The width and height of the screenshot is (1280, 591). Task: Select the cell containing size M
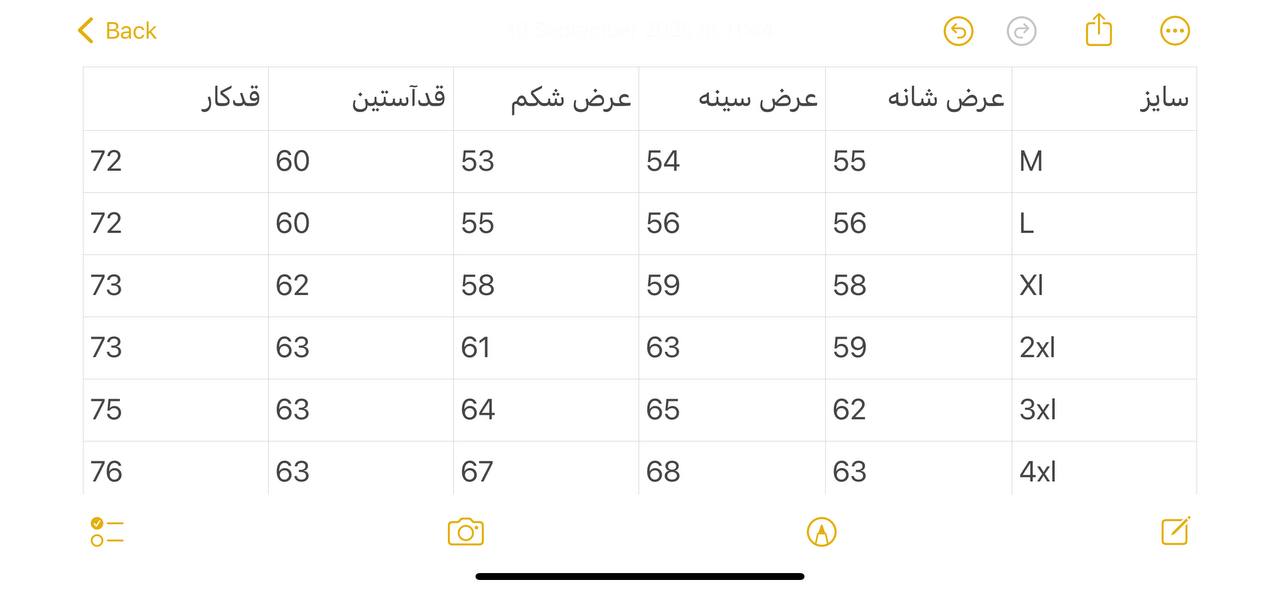pyautogui.click(x=1103, y=161)
